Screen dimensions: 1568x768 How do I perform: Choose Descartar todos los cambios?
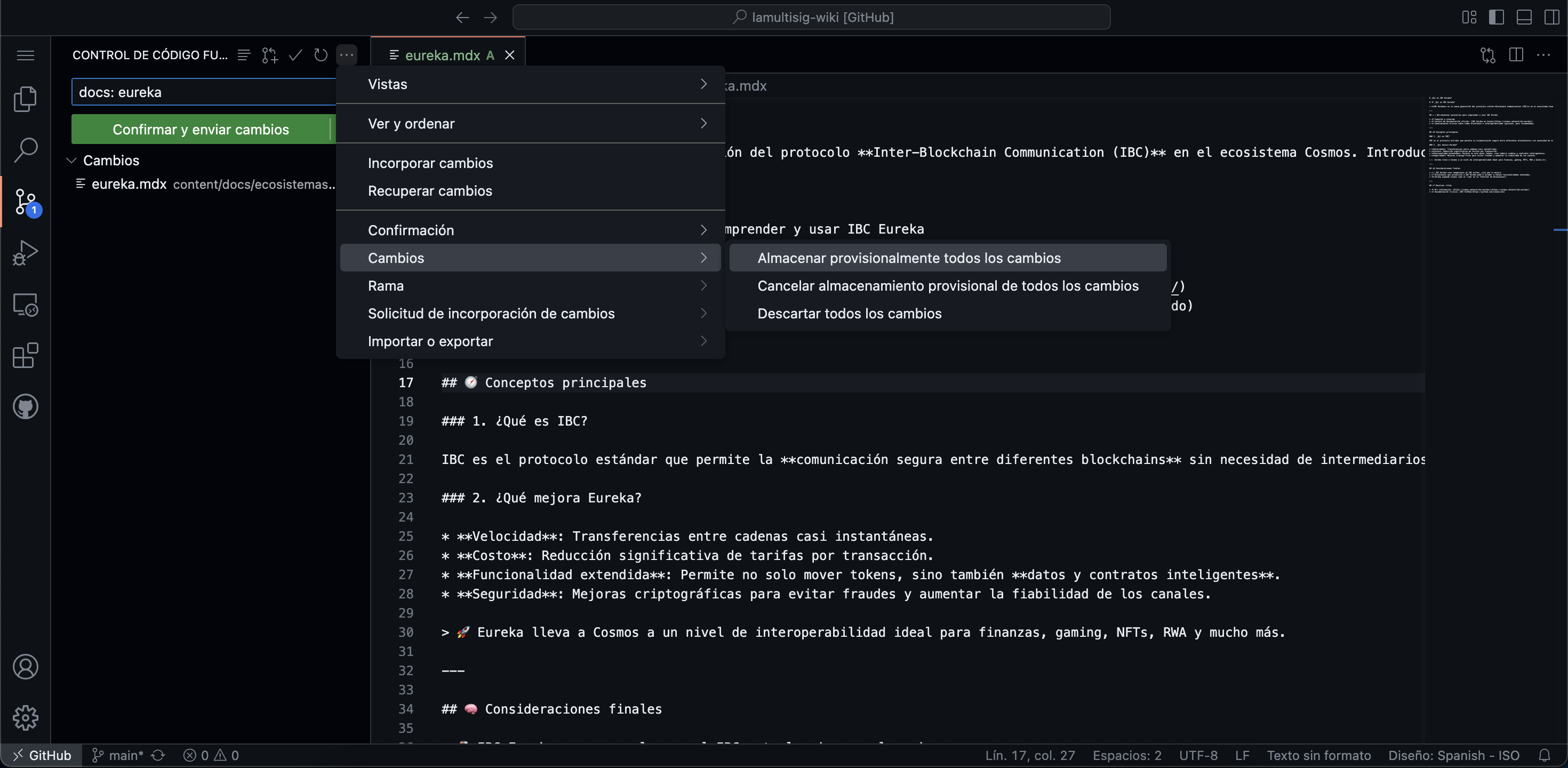tap(948, 314)
